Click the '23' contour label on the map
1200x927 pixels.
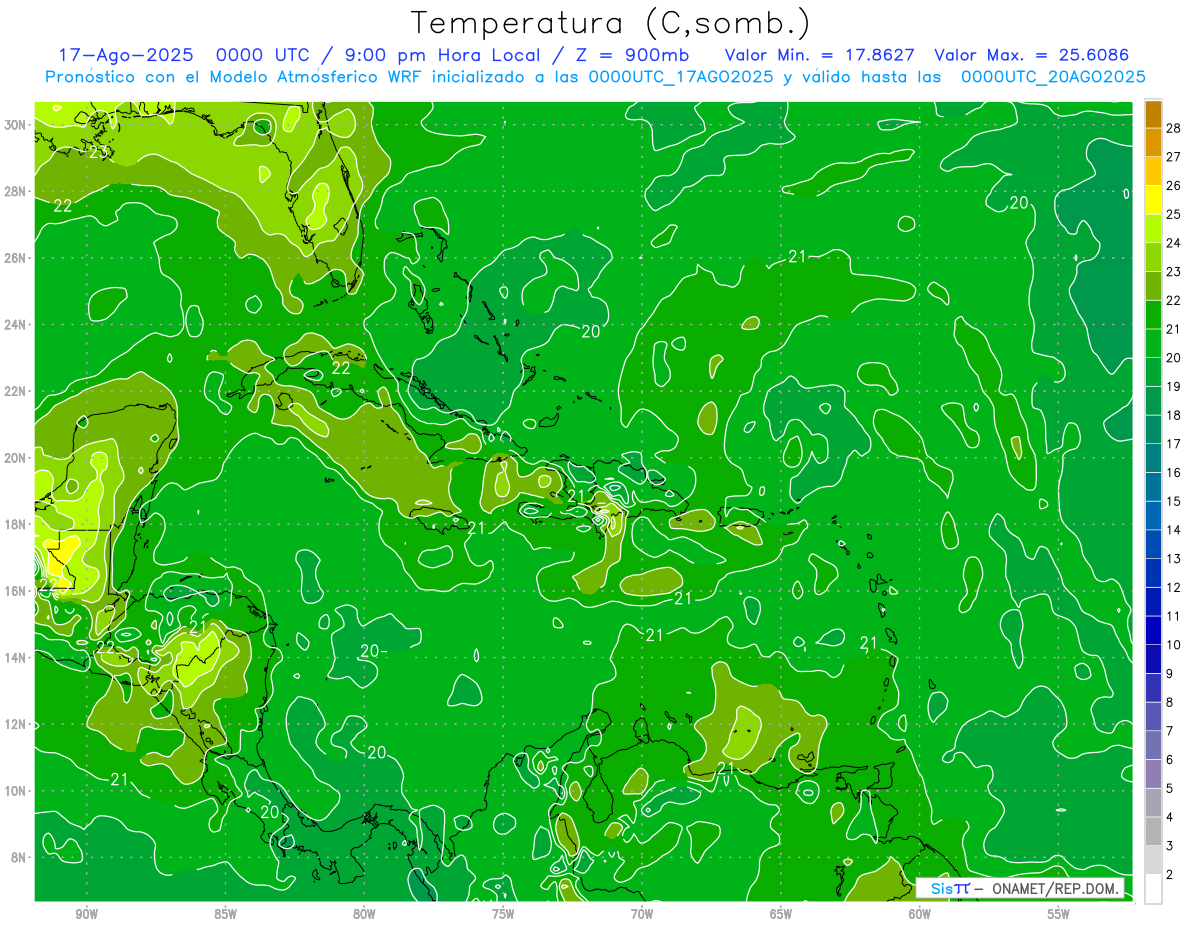point(98,152)
